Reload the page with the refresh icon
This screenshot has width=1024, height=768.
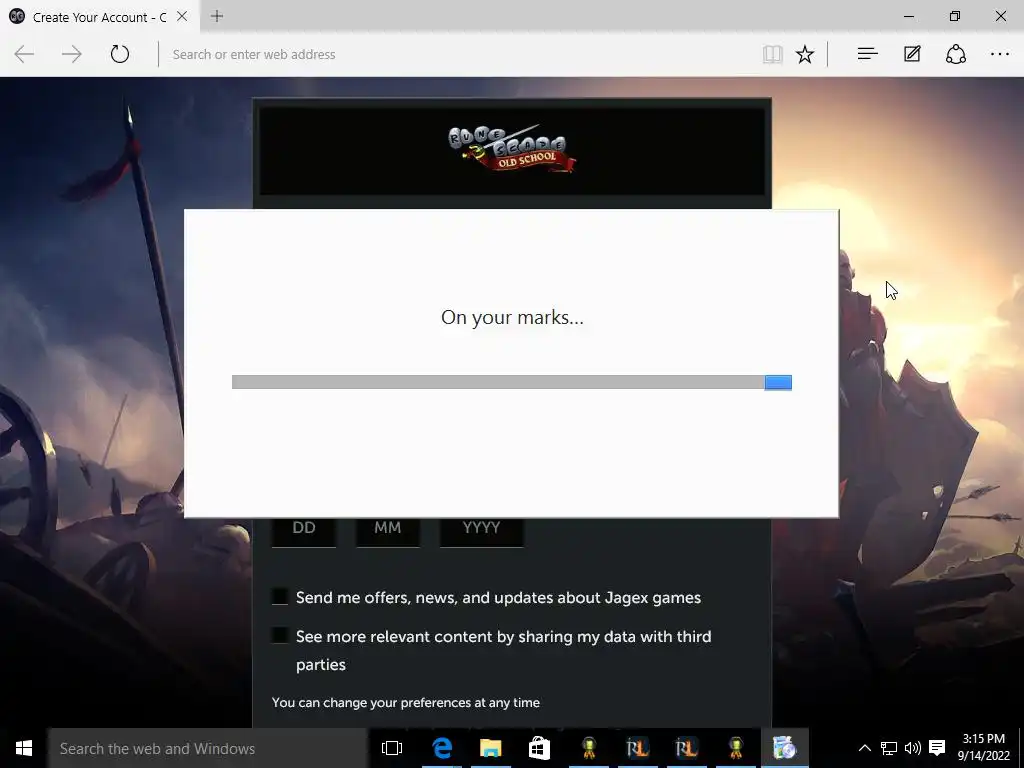pyautogui.click(x=120, y=54)
